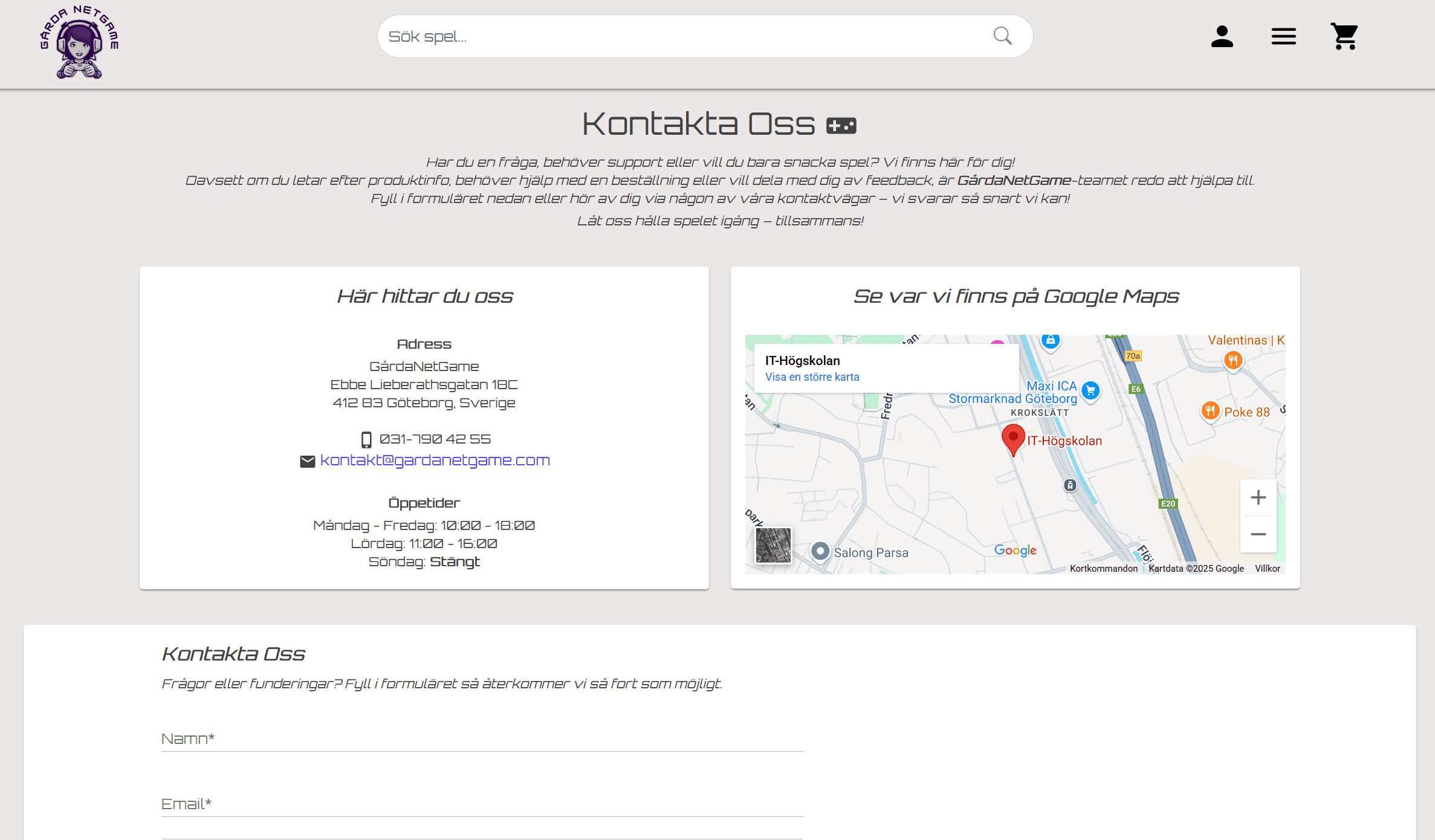1435x840 pixels.
Task: Click the search magnifier icon
Action: click(1002, 36)
